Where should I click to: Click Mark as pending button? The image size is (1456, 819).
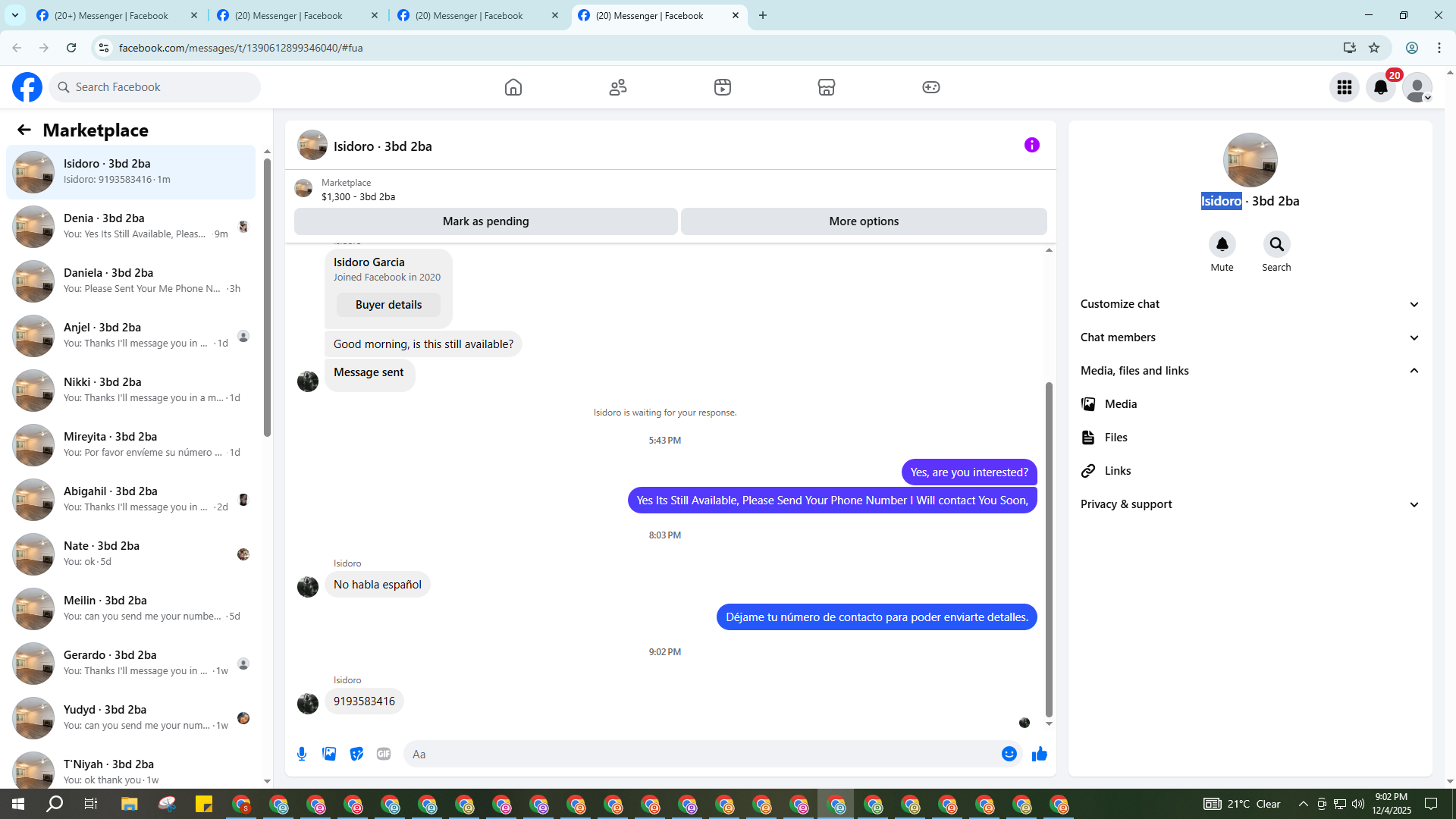(485, 221)
